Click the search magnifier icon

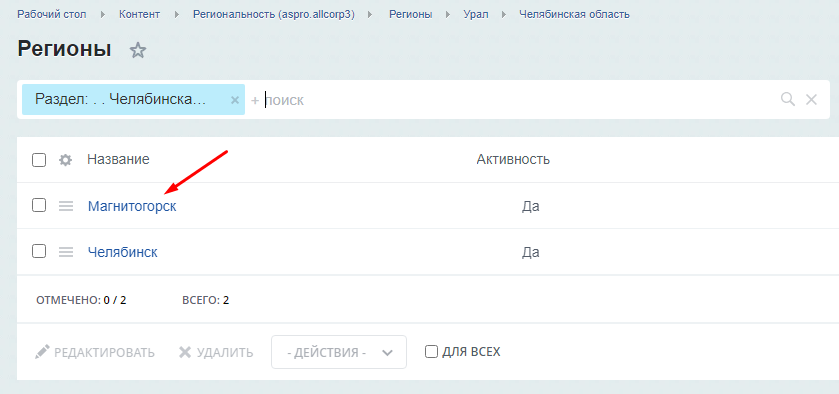click(x=788, y=99)
